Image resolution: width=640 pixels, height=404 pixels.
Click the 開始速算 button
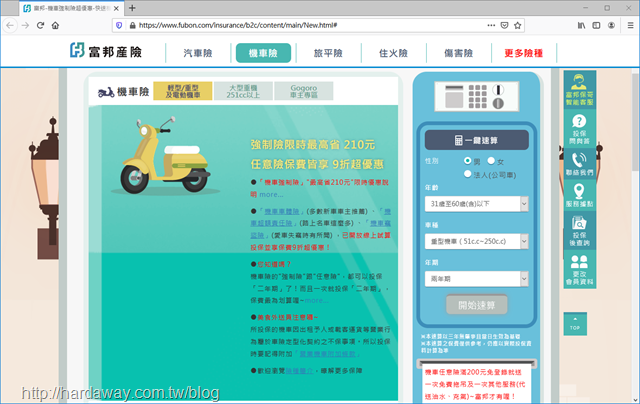[476, 305]
